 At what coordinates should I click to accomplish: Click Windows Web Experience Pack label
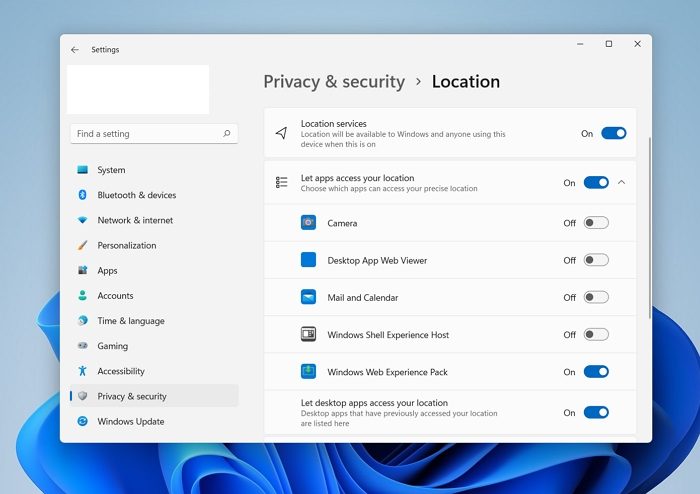click(387, 372)
